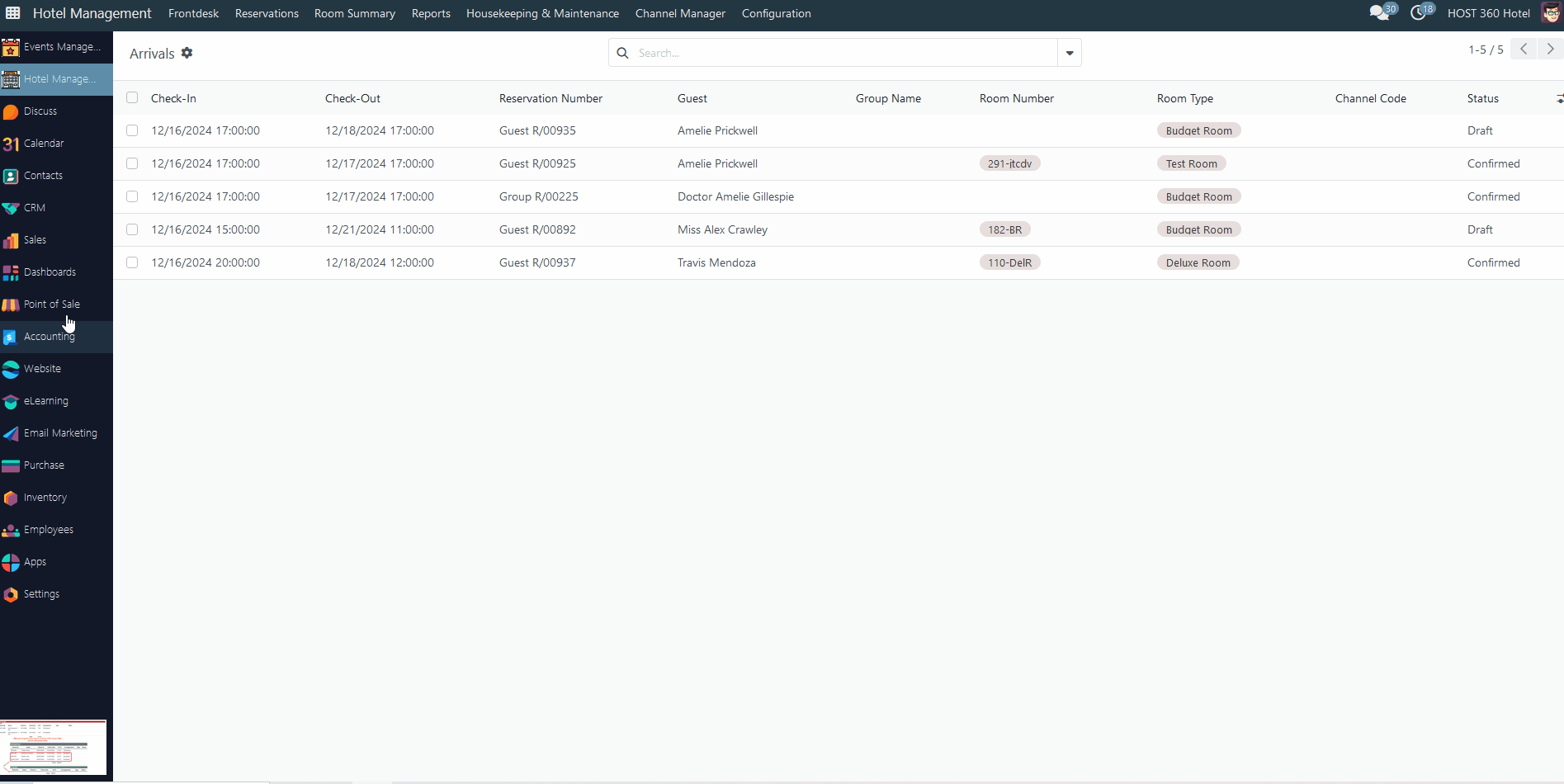Open the Frontdesk menu
The image size is (1564, 784).
[x=193, y=13]
